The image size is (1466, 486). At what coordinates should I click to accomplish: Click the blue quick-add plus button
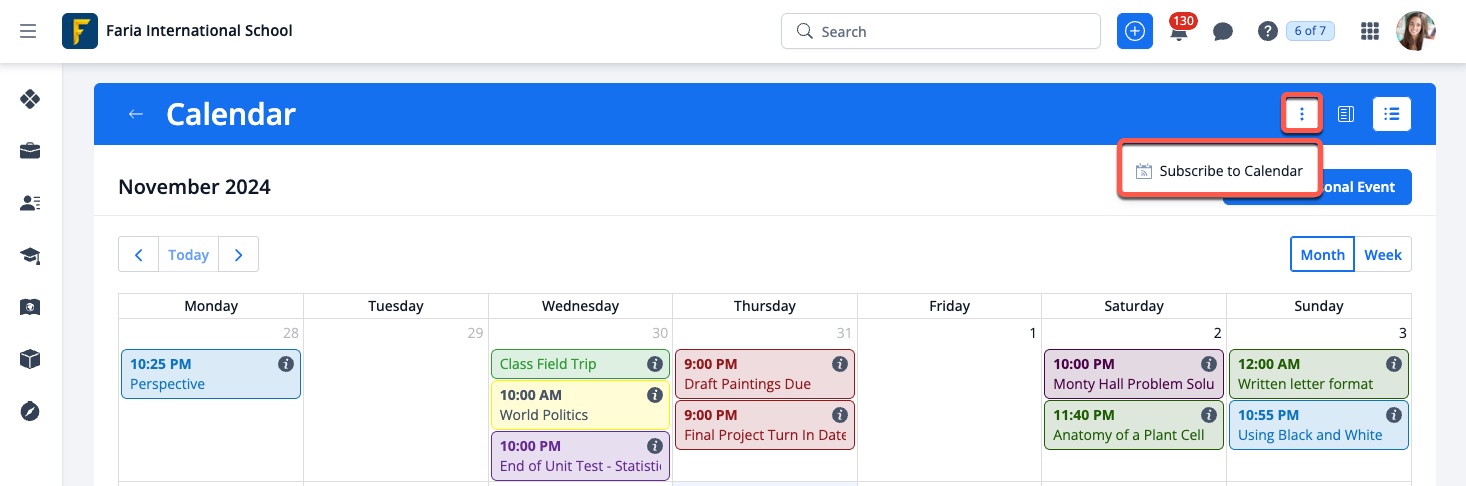[1134, 31]
